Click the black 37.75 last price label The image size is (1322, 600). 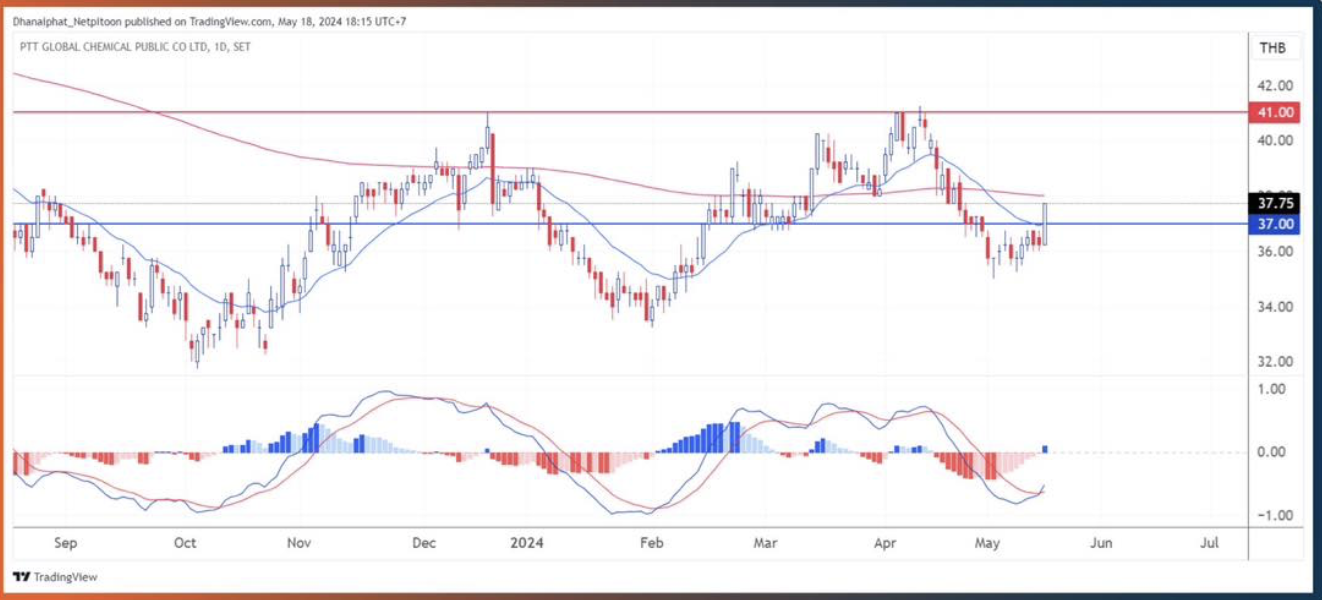[1273, 205]
